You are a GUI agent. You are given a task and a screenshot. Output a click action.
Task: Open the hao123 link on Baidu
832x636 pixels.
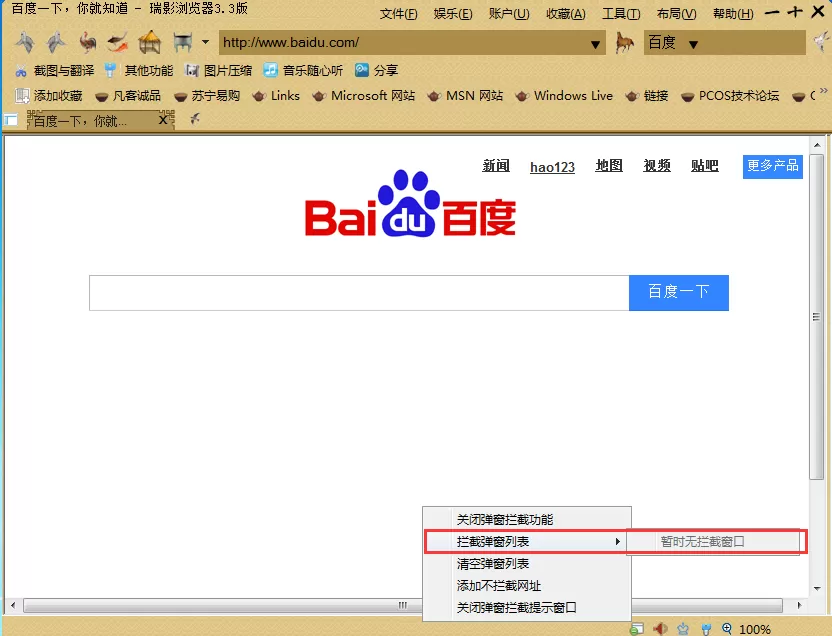(x=552, y=167)
